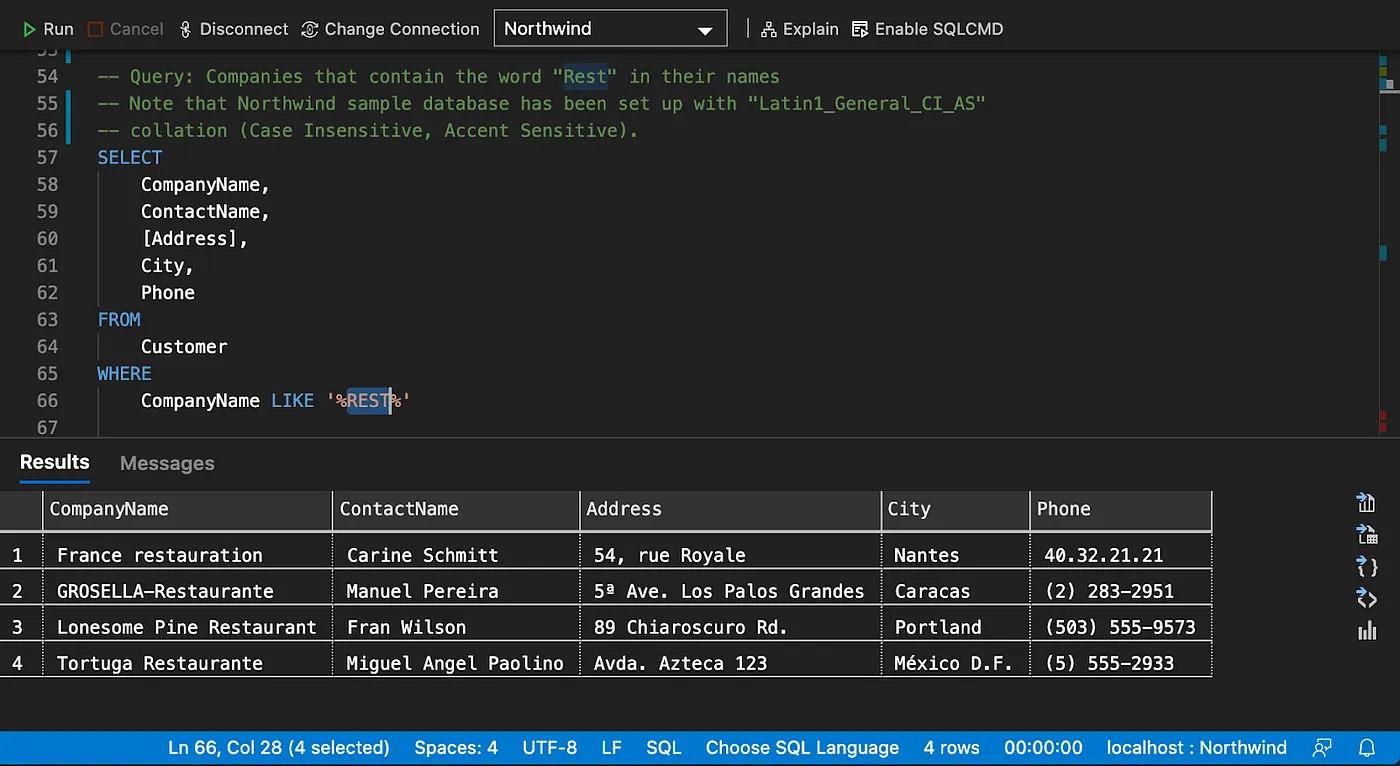Screen dimensions: 1400x766
Task: Open the Chart viewer icon
Action: pos(1366,630)
